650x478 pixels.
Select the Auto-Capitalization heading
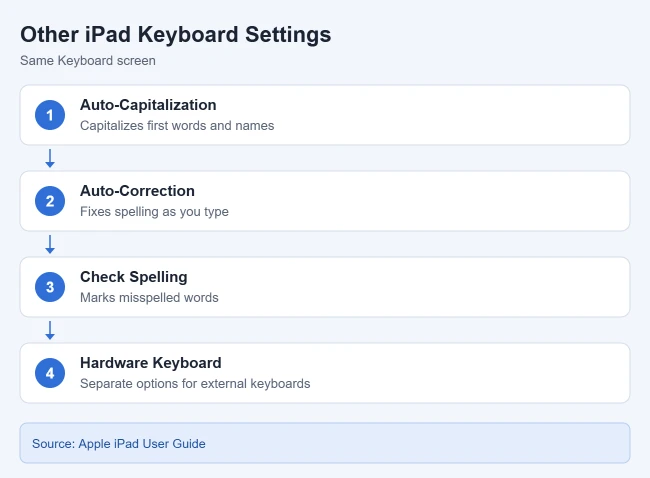[148, 105]
